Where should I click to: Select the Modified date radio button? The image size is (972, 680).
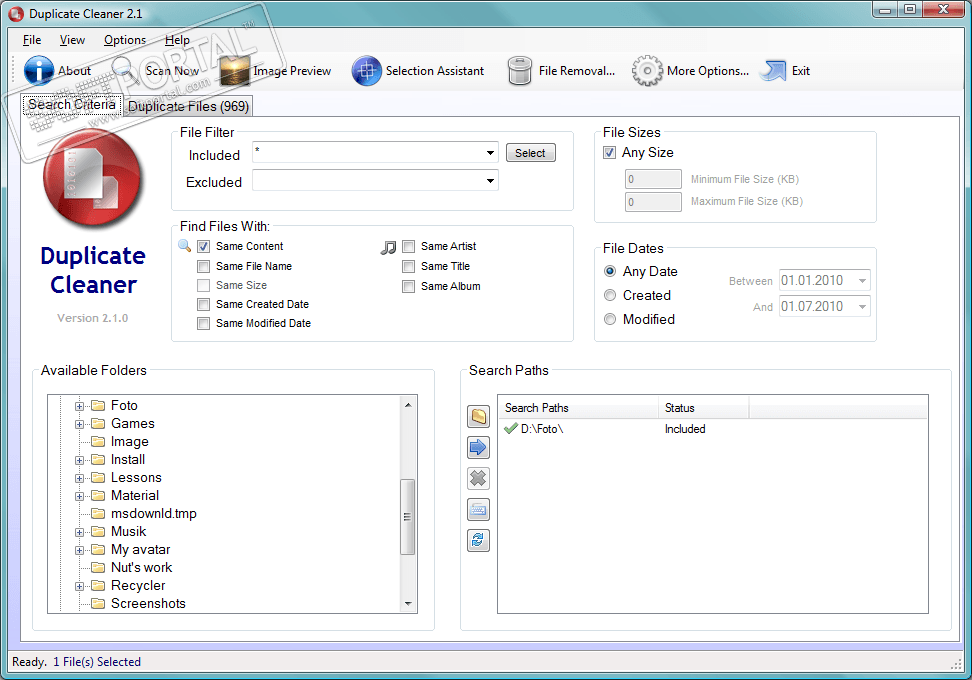coord(610,319)
